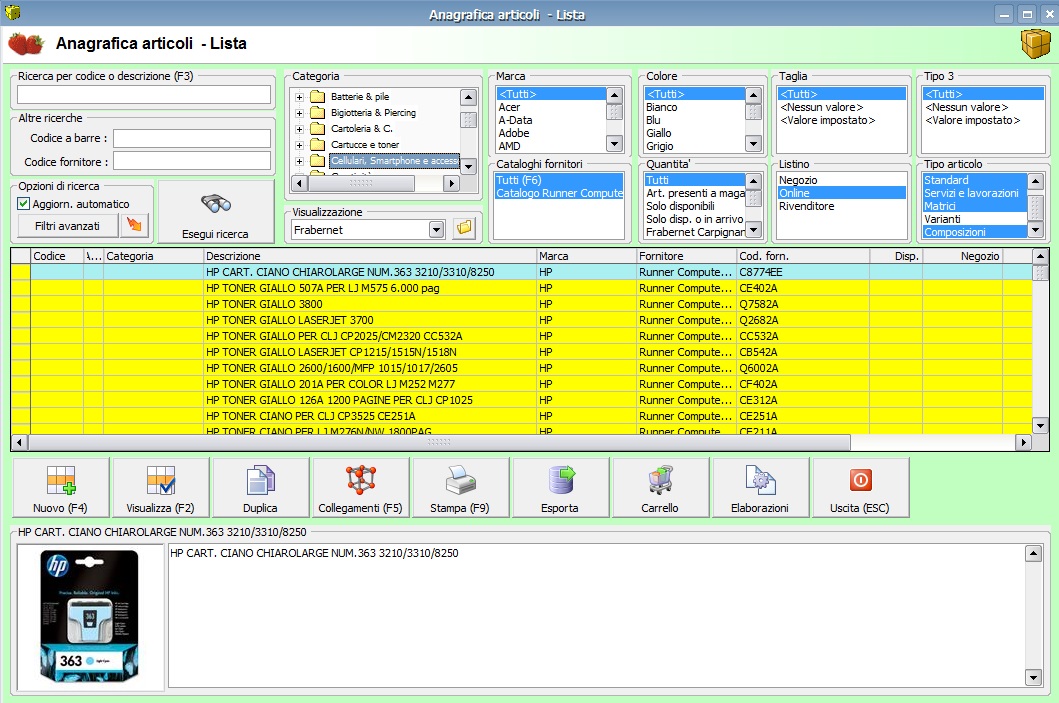Click the table horizontal scrollbar right arrow
1059x703 pixels.
[1023, 442]
